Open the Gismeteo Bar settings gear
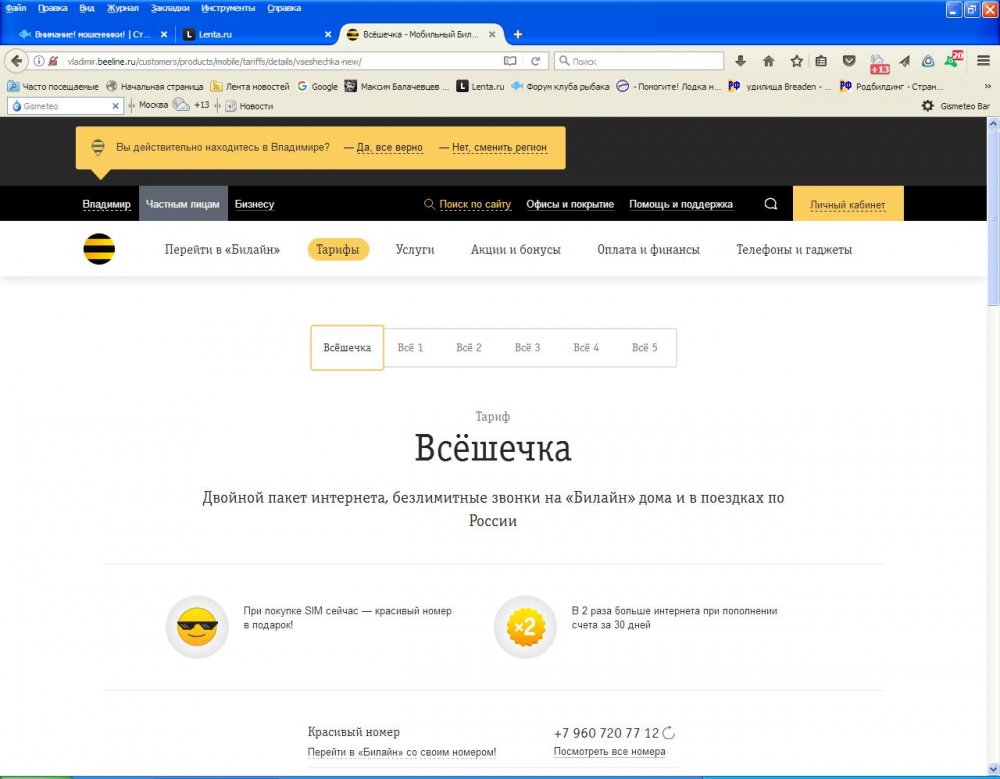 (x=927, y=105)
